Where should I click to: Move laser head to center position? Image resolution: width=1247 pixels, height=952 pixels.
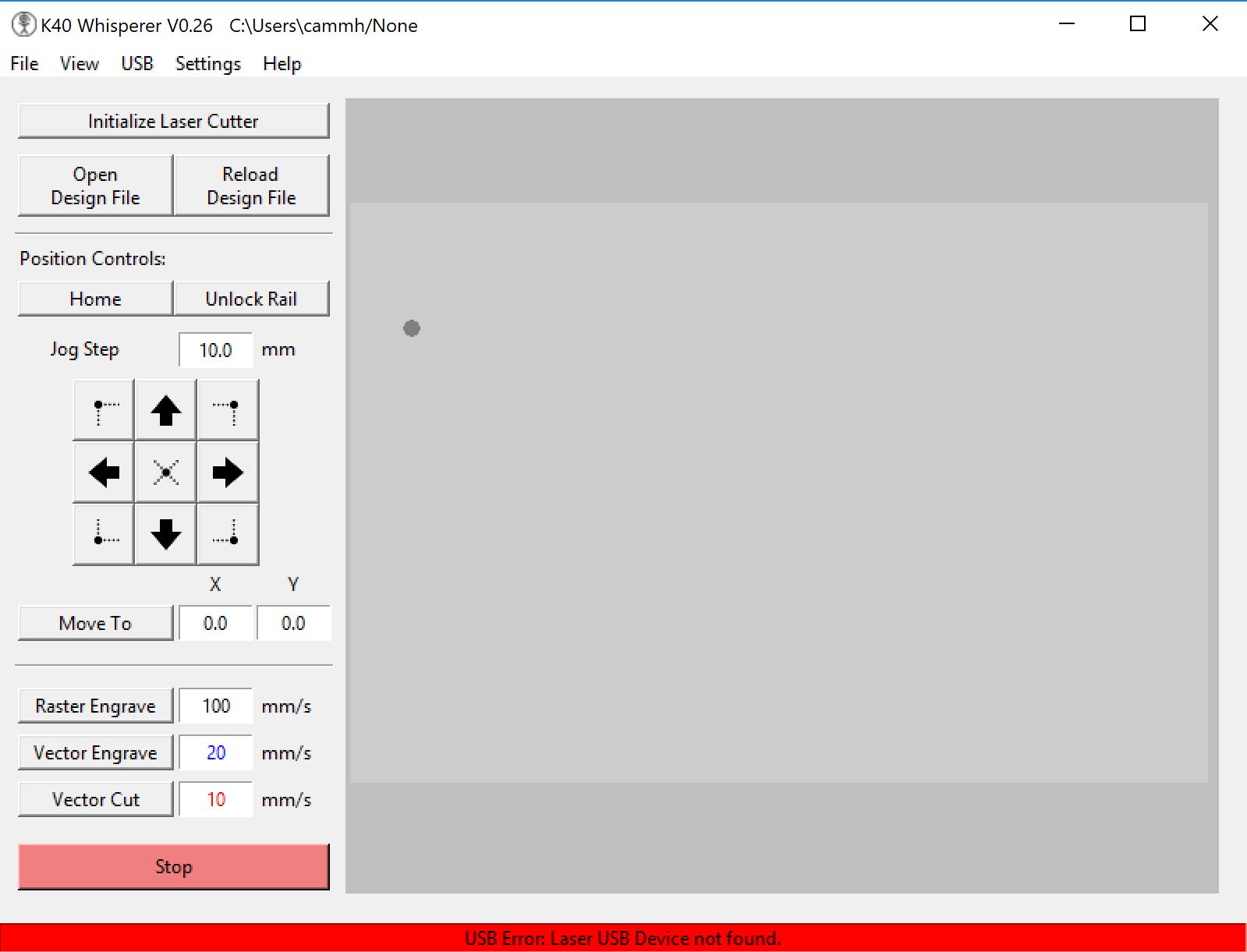[x=165, y=472]
